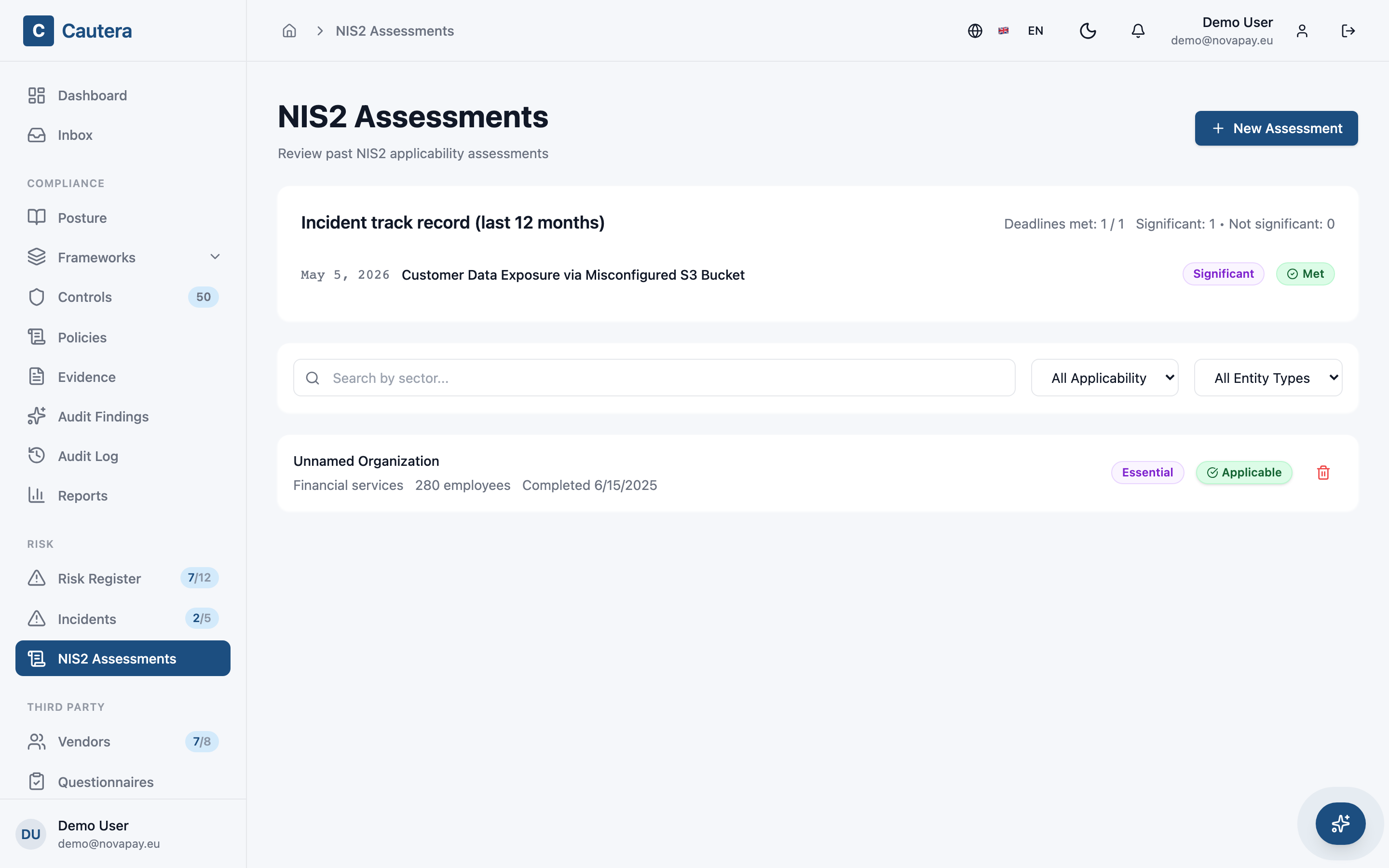Click Incident track record heading
1389x868 pixels.
(x=452, y=222)
